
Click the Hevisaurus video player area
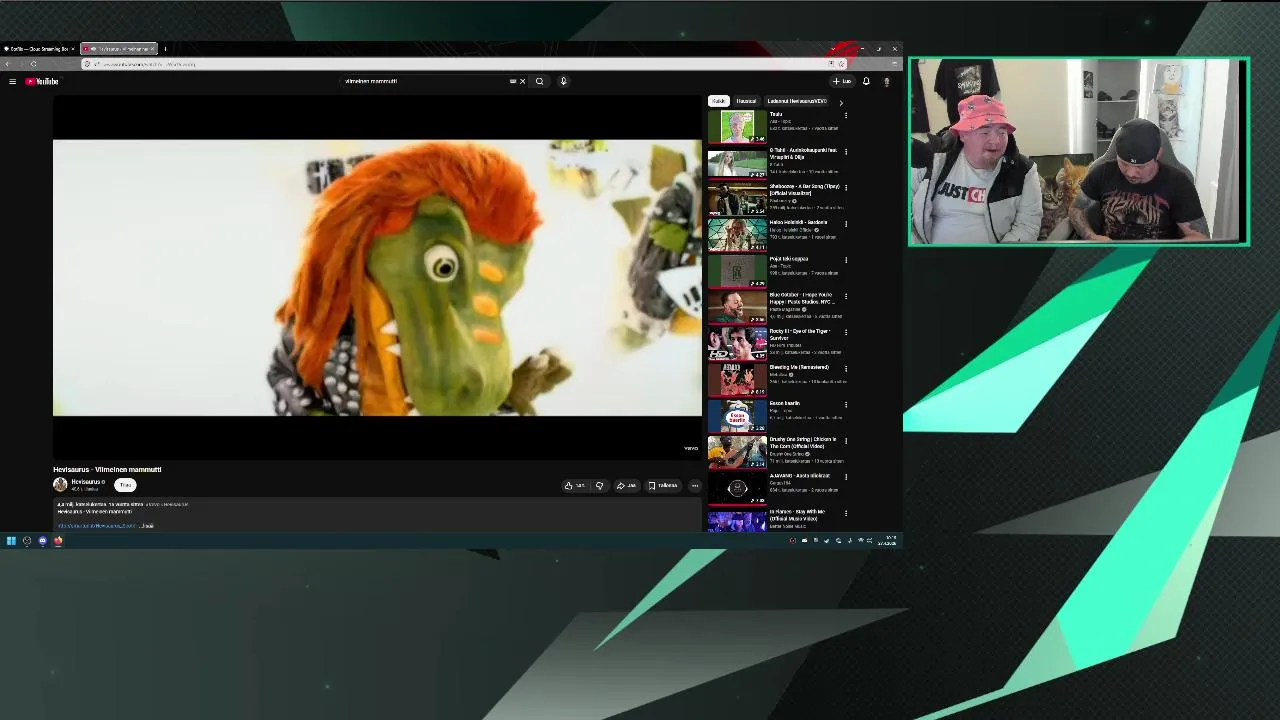point(377,278)
